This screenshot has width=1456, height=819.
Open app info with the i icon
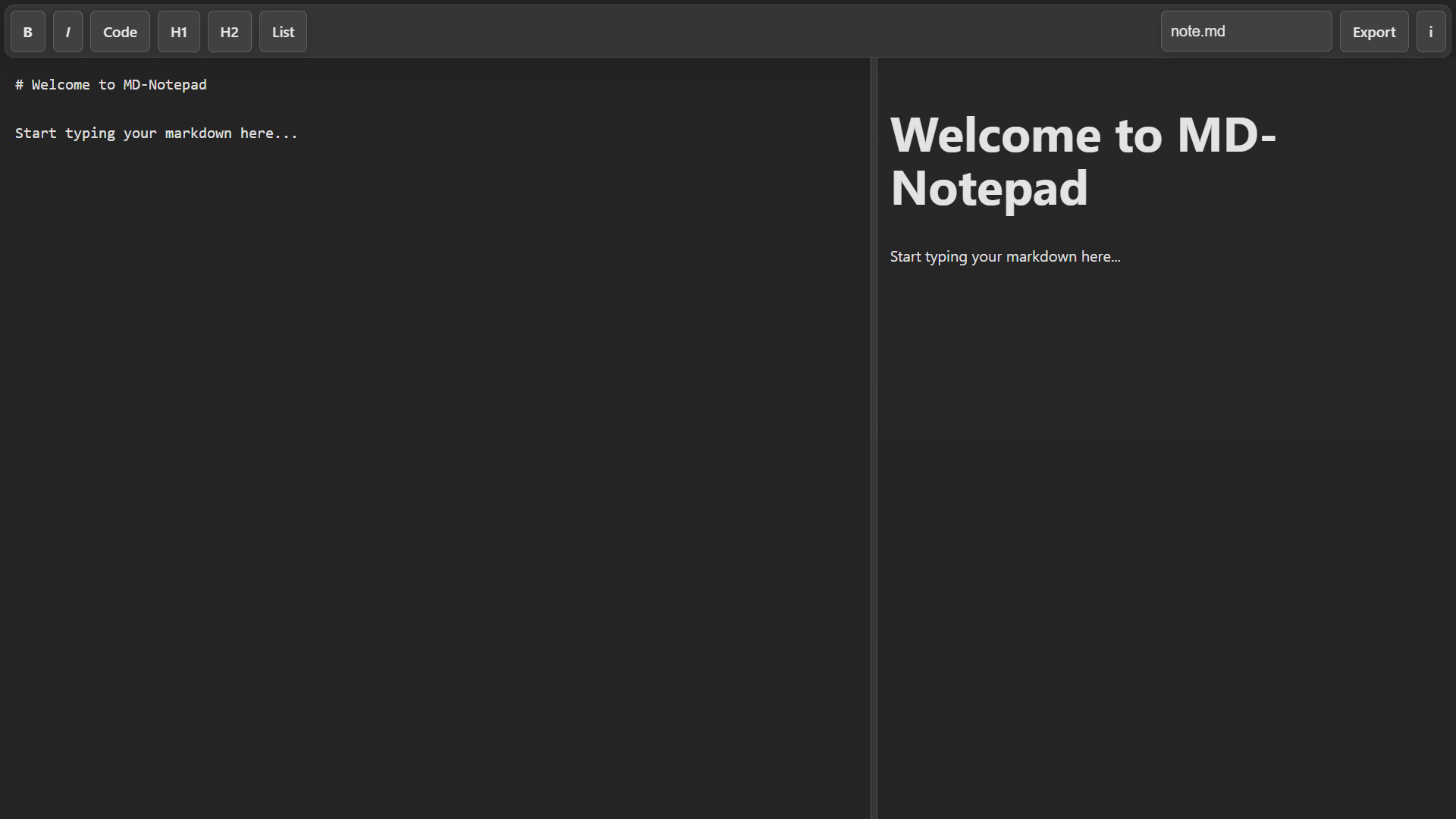(x=1430, y=31)
